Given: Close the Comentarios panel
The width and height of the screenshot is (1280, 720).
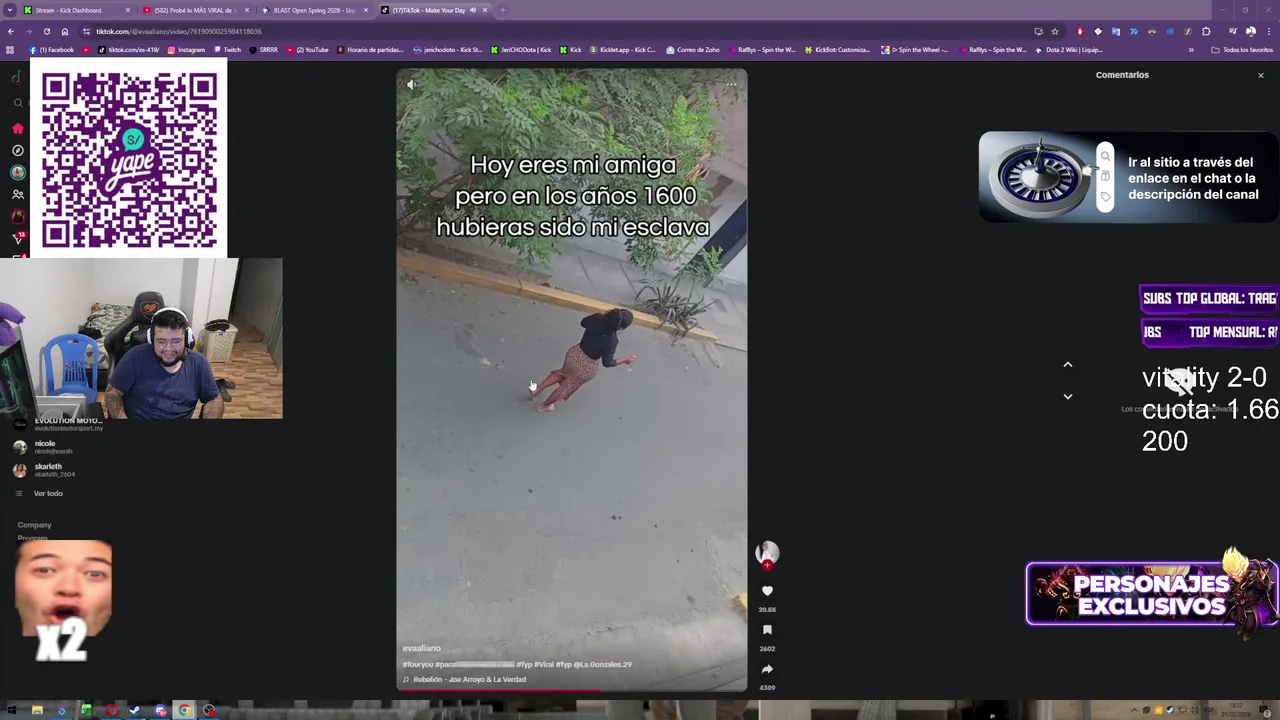Looking at the screenshot, I should [x=1261, y=75].
